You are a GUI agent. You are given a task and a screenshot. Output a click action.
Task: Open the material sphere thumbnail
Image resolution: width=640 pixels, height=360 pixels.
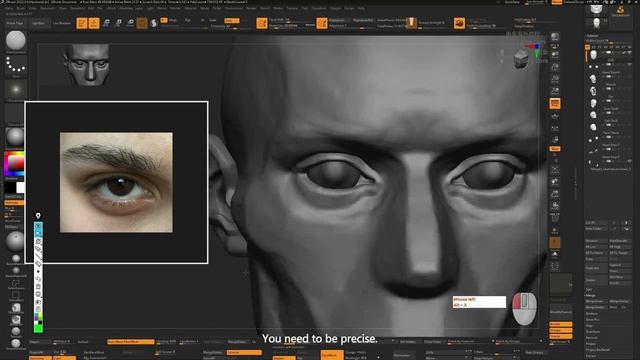[16, 137]
